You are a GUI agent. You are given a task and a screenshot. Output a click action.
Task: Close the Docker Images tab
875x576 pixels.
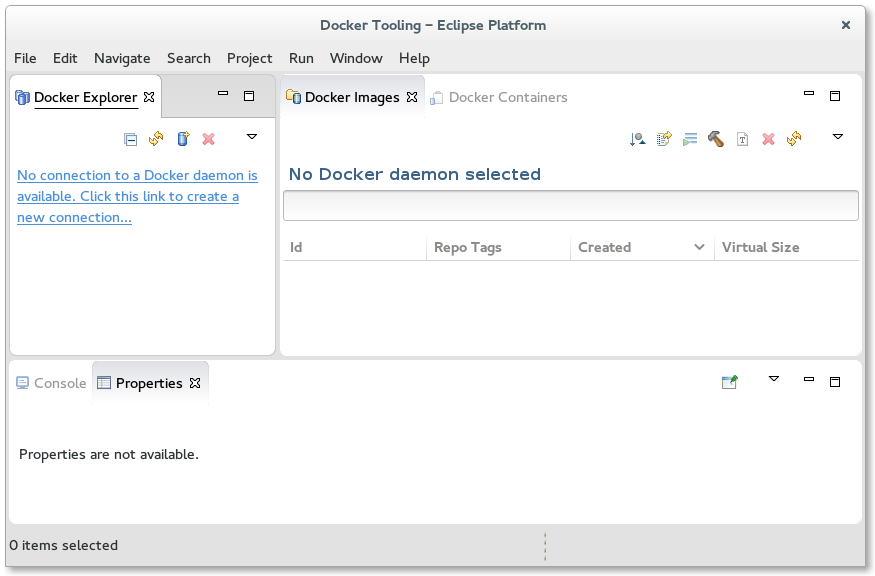click(x=412, y=97)
